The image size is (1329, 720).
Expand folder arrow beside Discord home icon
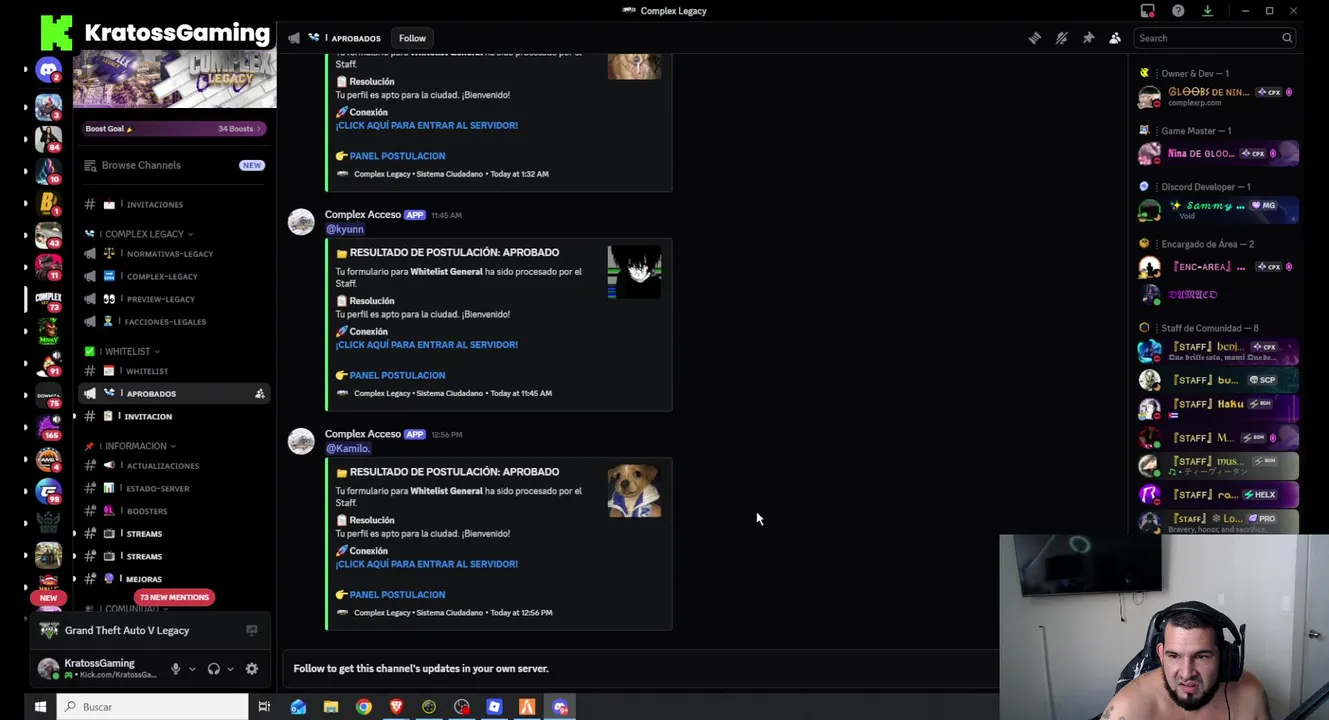pos(26,71)
